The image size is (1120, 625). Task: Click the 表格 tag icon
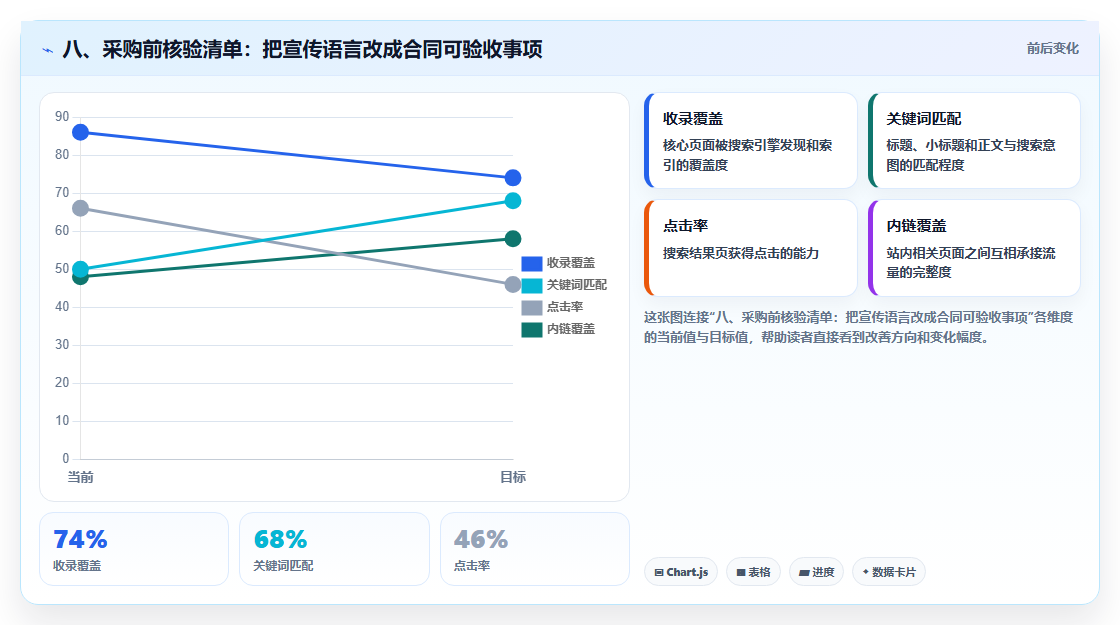pos(741,573)
